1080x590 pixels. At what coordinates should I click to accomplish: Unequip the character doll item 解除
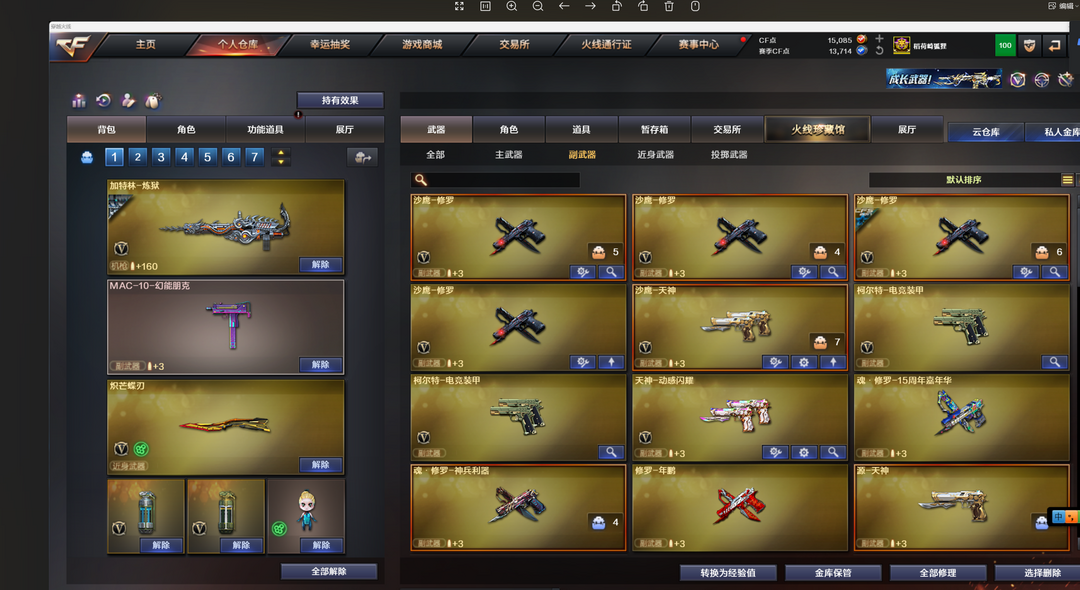[x=321, y=545]
